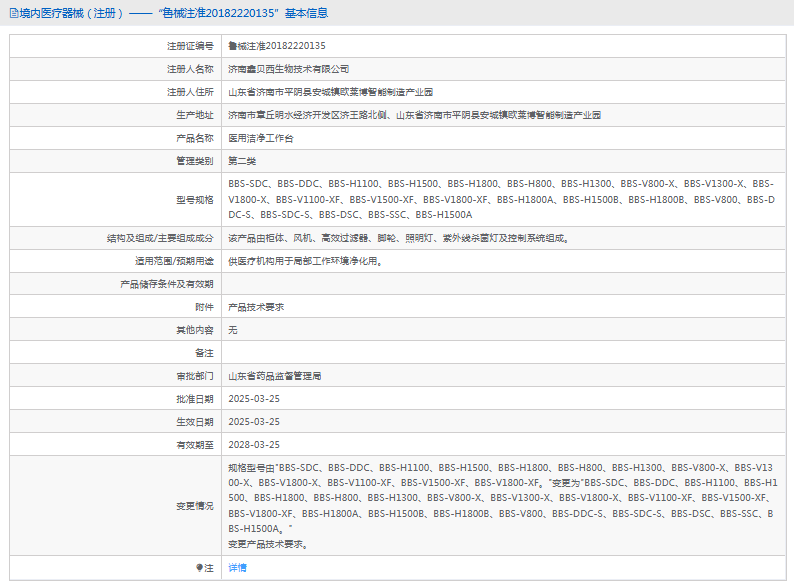Click the 注册人住所 label
This screenshot has height=583, width=794.
click(x=190, y=92)
